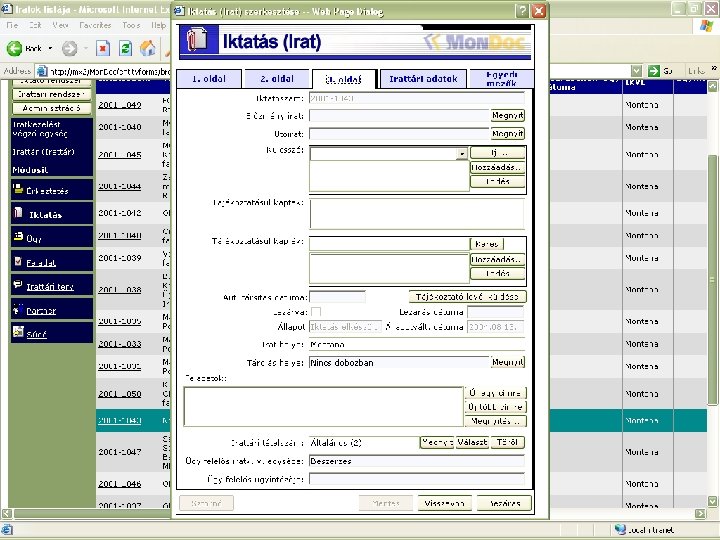This screenshot has height=540, width=720.
Task: Open the 2001-1050 document link
Action: (x=119, y=394)
